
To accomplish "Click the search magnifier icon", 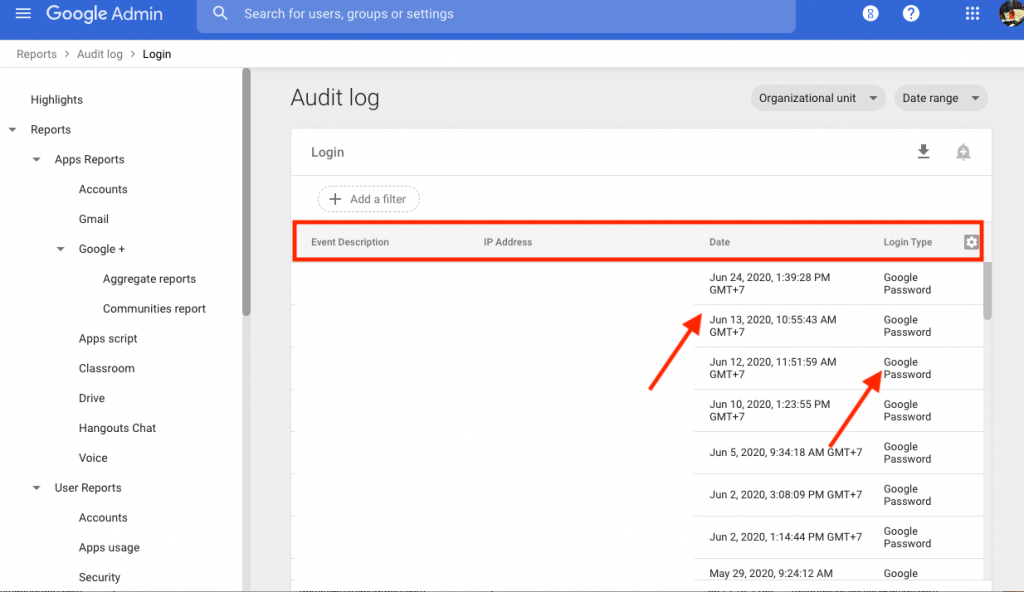I will 220,14.
